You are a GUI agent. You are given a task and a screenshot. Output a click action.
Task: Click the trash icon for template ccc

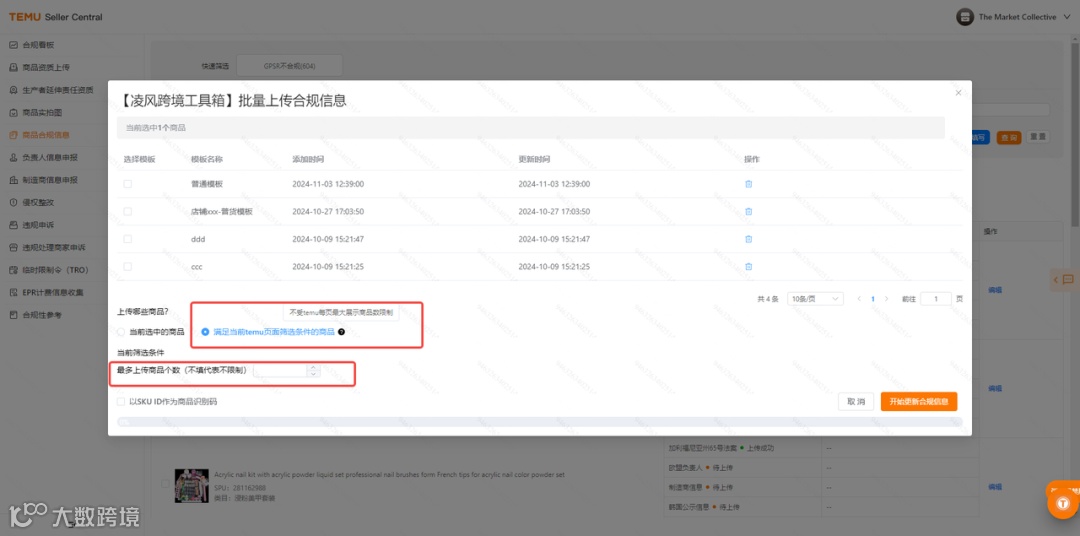[x=748, y=267]
